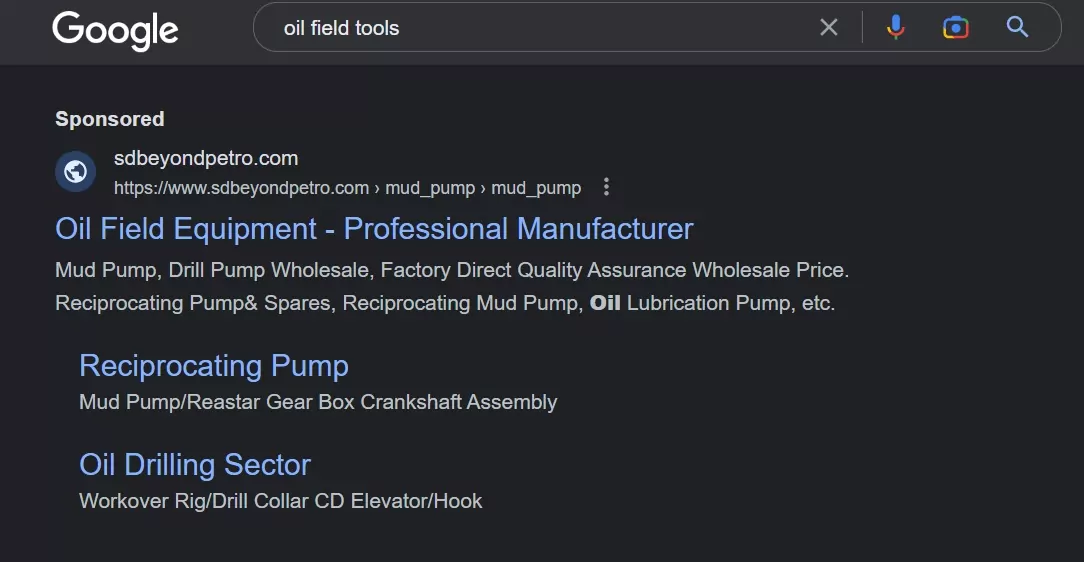
Task: Click the "Workover Rig/Drill Collar" description text
Action: click(x=280, y=501)
